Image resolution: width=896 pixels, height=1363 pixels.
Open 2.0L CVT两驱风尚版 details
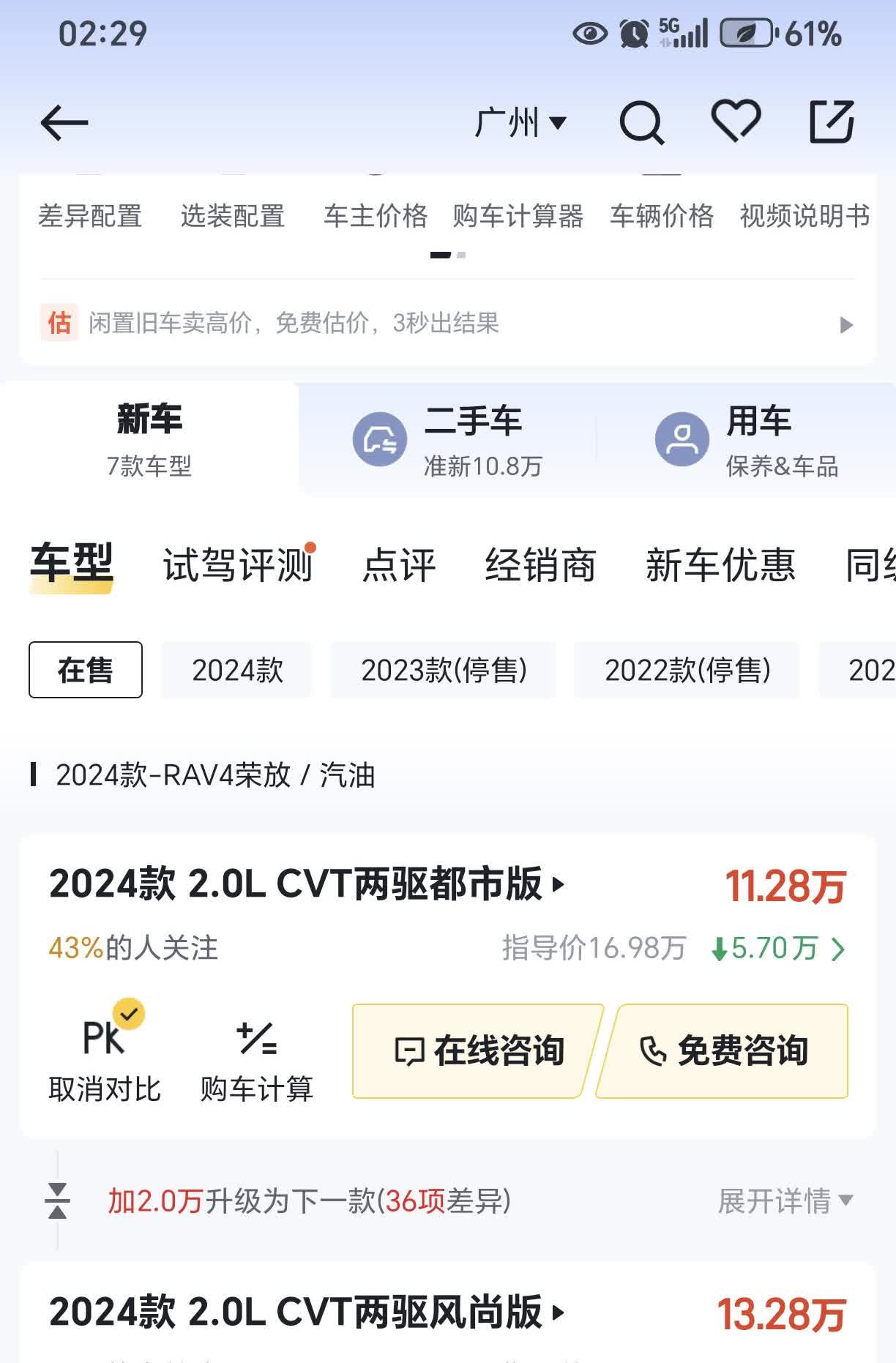[x=307, y=1312]
